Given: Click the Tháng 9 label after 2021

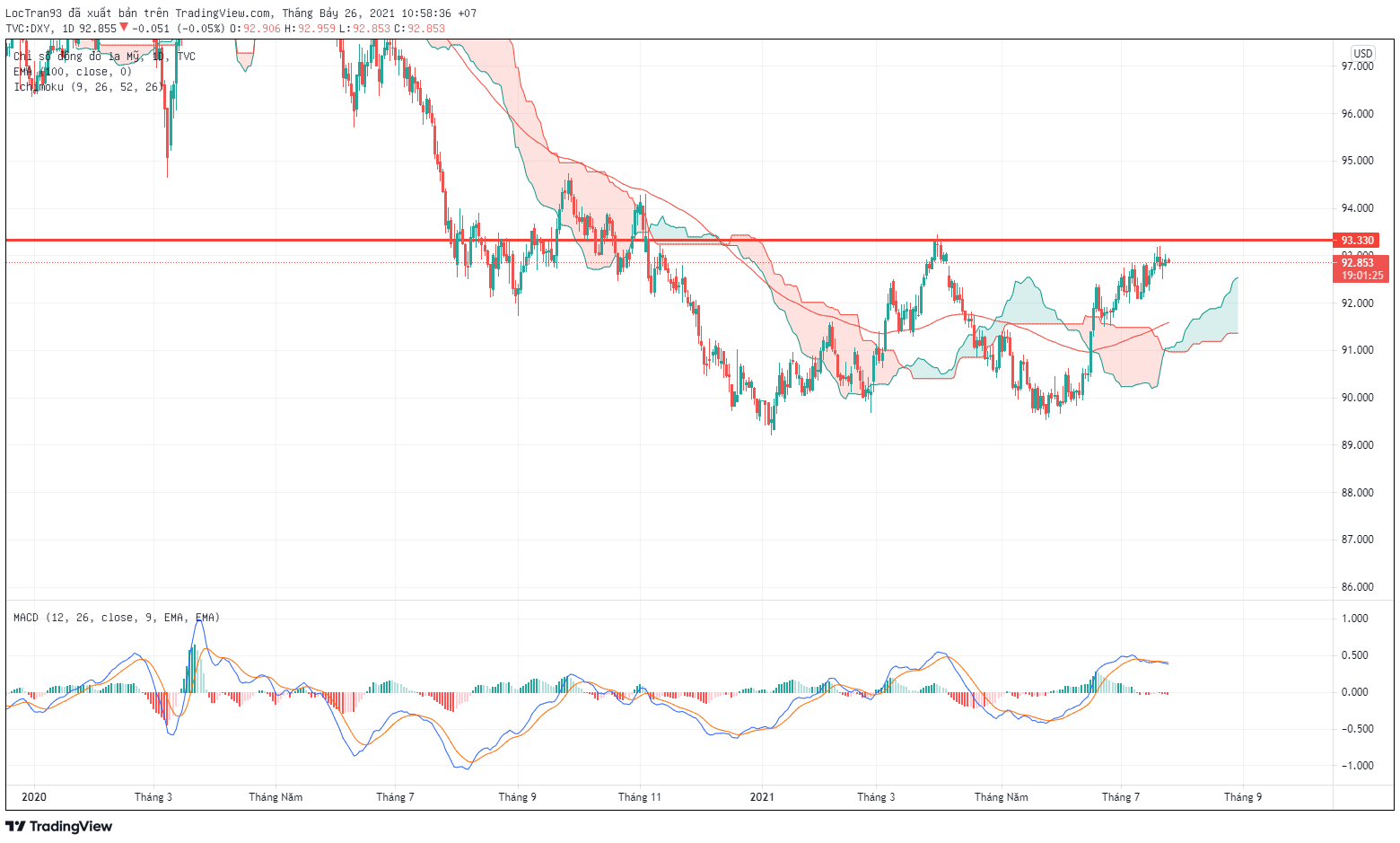Looking at the screenshot, I should tap(1243, 797).
